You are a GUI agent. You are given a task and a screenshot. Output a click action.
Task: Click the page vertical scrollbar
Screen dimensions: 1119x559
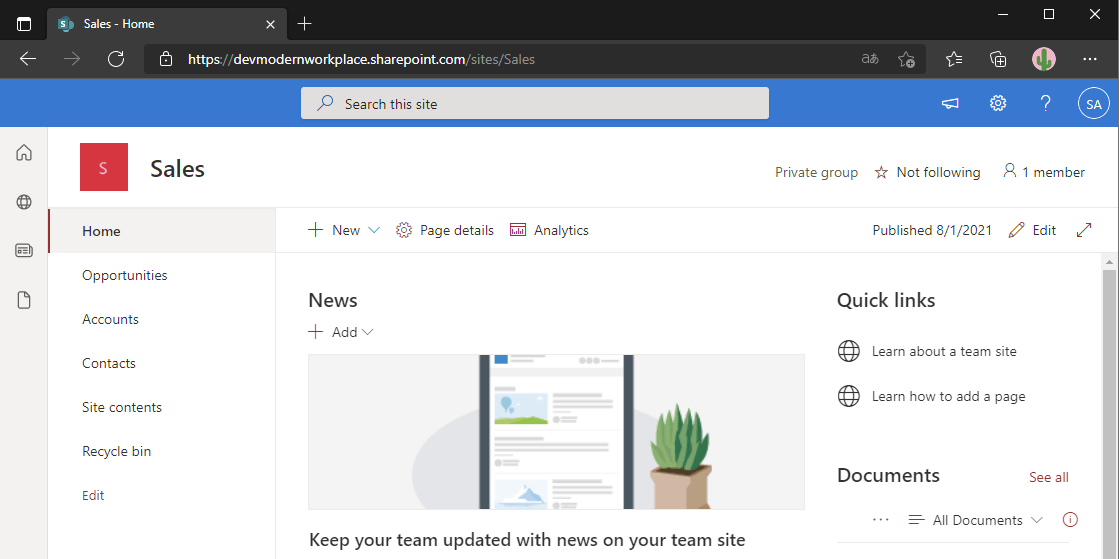1109,400
